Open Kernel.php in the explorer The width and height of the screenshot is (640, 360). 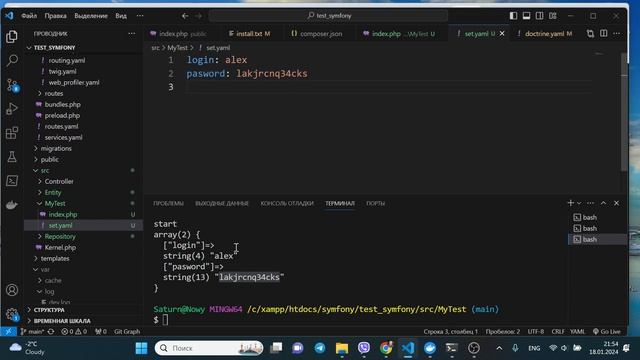(84, 248)
